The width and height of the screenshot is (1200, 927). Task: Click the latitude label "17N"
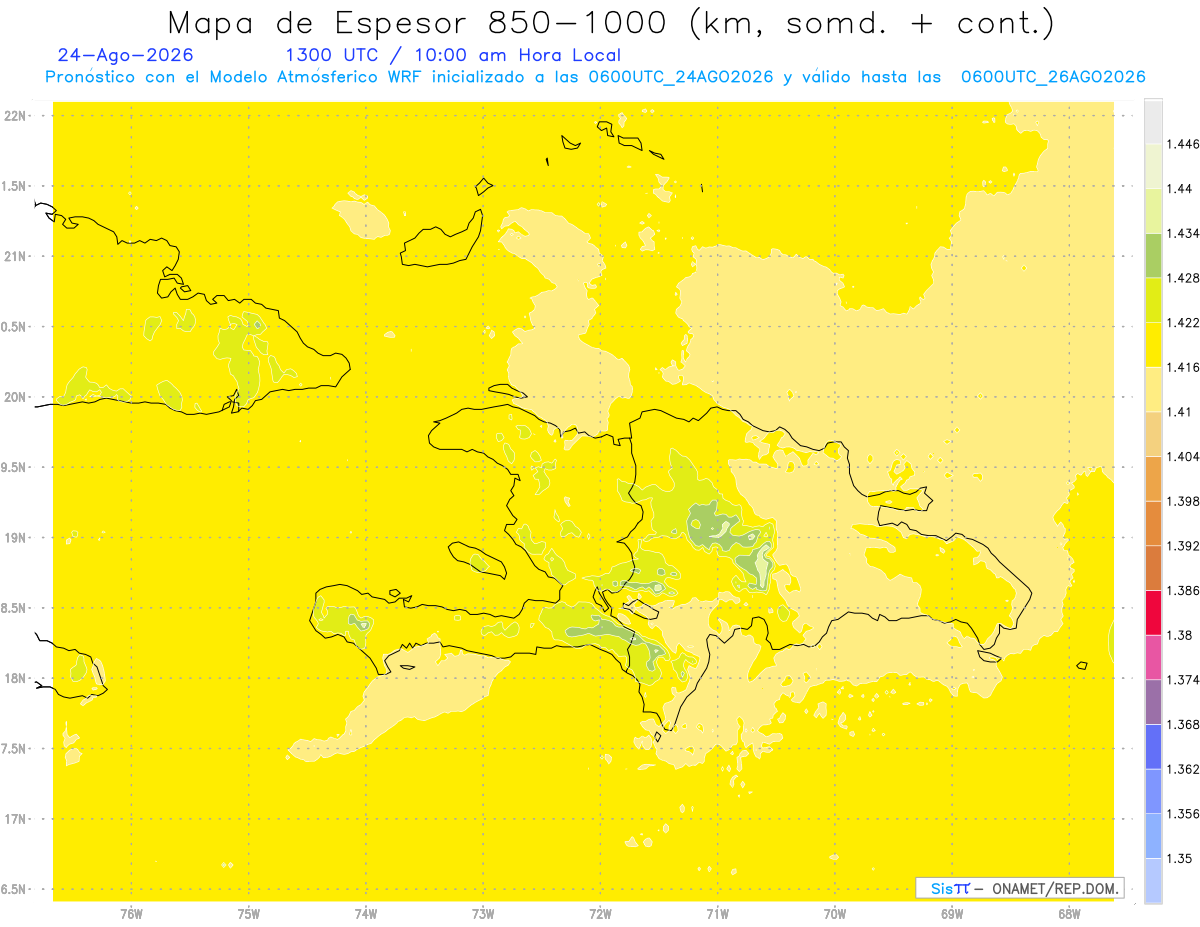pos(16,819)
